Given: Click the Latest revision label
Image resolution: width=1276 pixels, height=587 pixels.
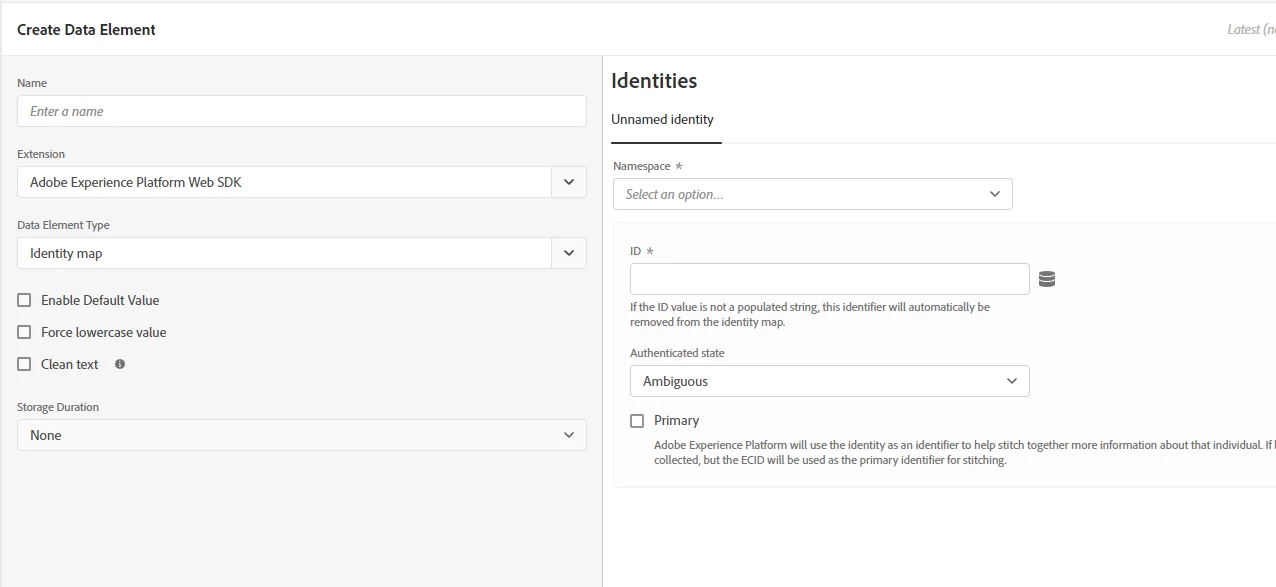Looking at the screenshot, I should [1250, 30].
